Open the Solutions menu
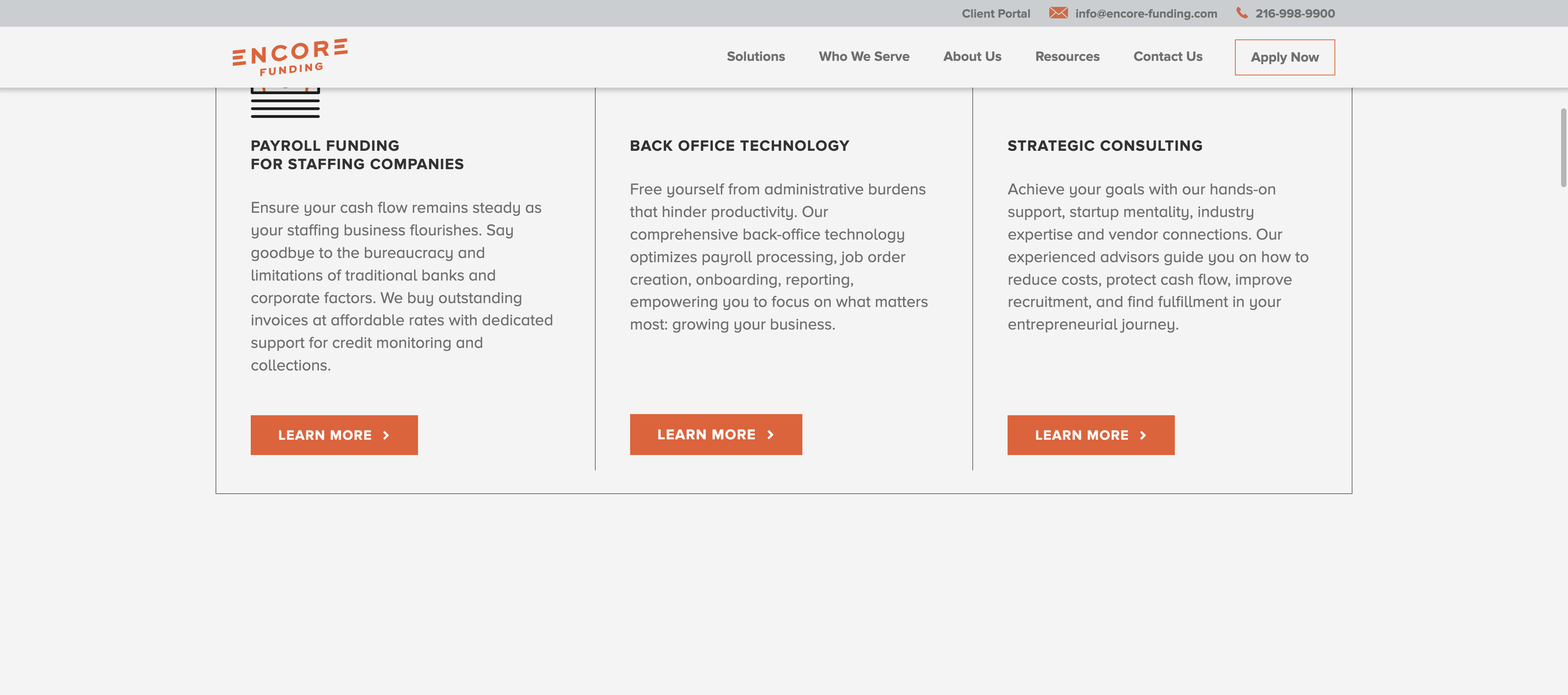Screen dimensions: 1568x695 coord(755,57)
